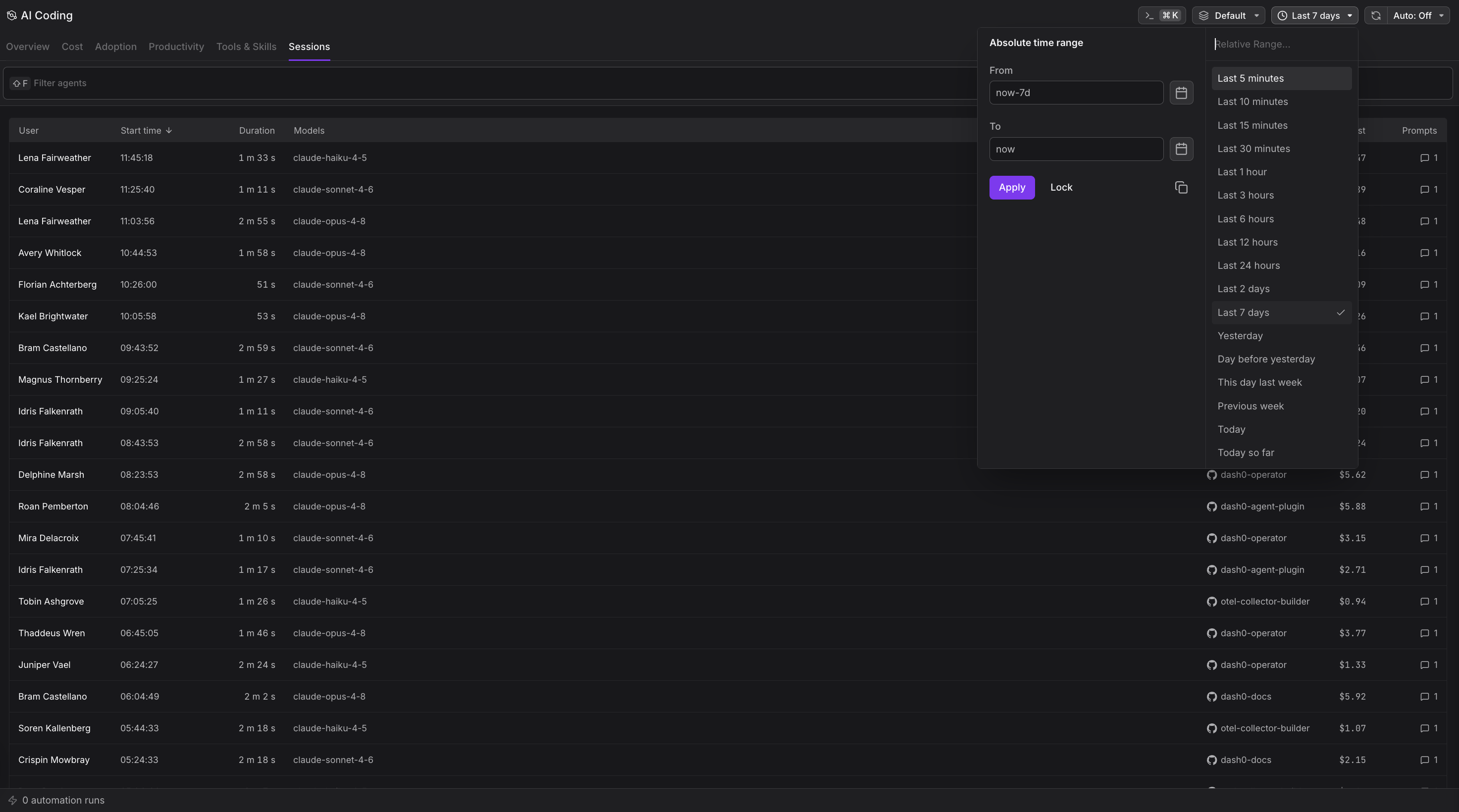Focus the Relative Range search field

pyautogui.click(x=1281, y=44)
